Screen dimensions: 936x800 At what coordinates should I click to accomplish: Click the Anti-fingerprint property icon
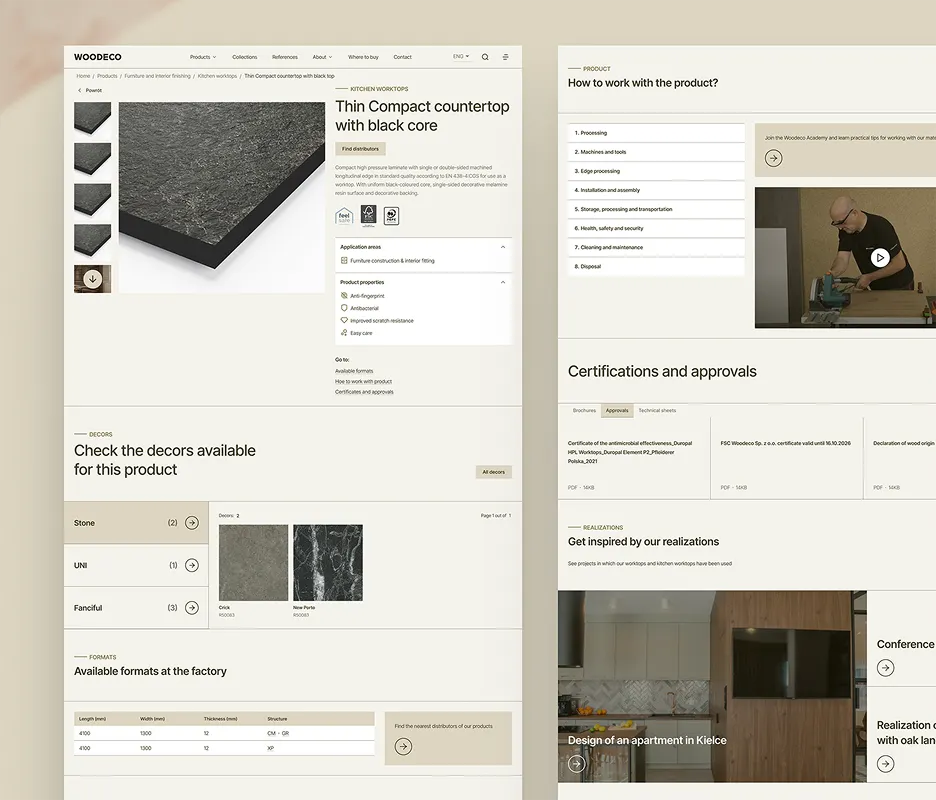[344, 296]
